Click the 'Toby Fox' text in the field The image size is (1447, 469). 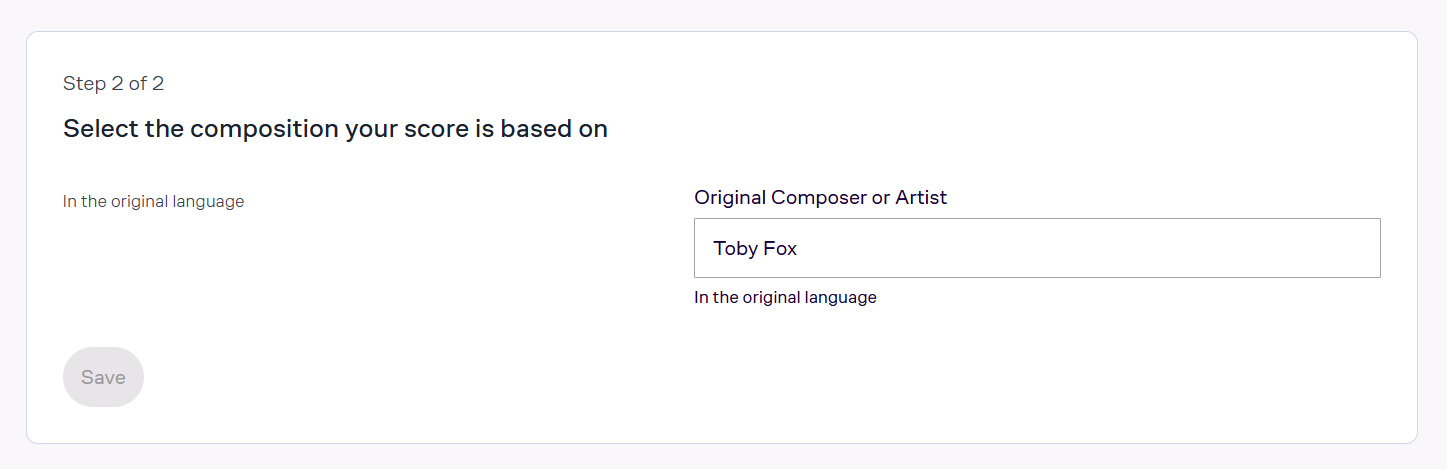click(x=755, y=248)
